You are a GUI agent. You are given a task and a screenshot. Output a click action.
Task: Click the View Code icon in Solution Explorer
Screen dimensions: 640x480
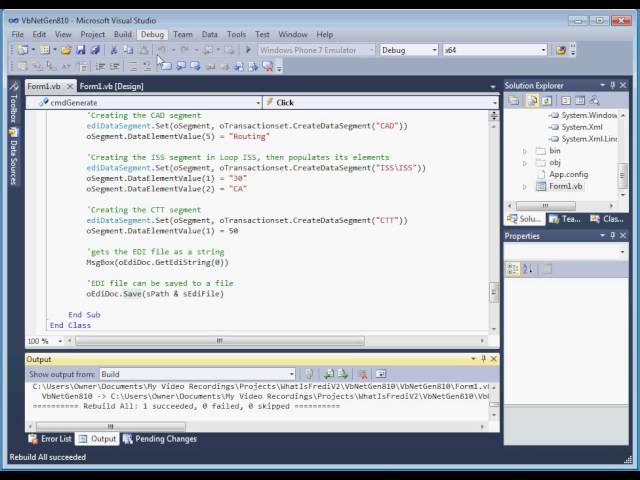pyautogui.click(x=565, y=100)
